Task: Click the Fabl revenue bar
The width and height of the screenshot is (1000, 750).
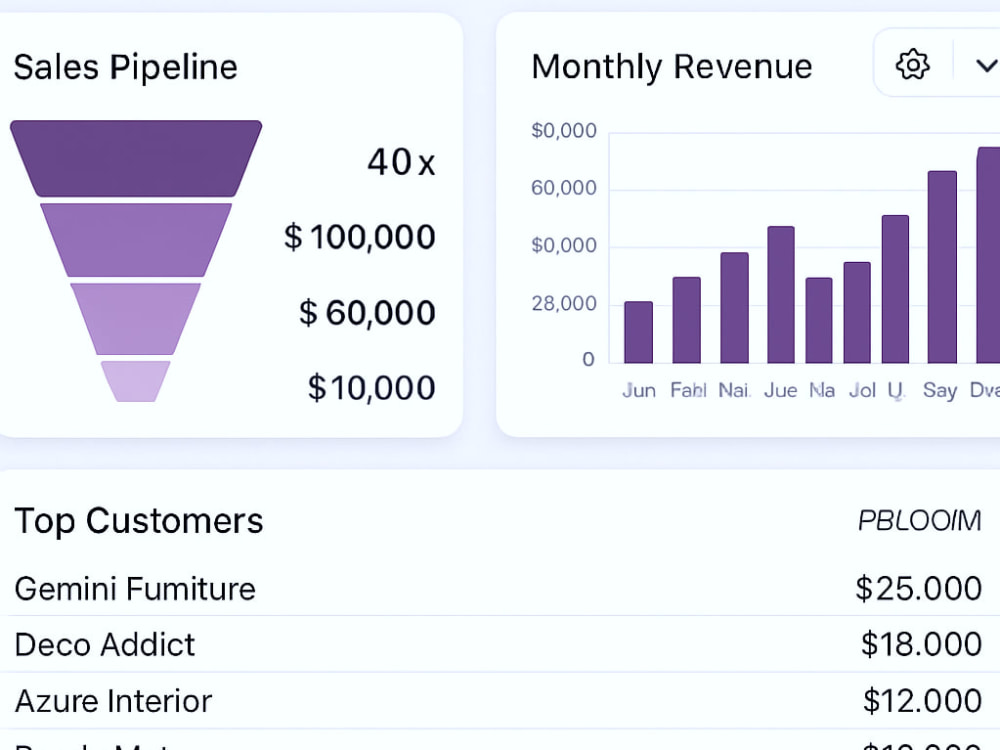Action: [x=687, y=320]
